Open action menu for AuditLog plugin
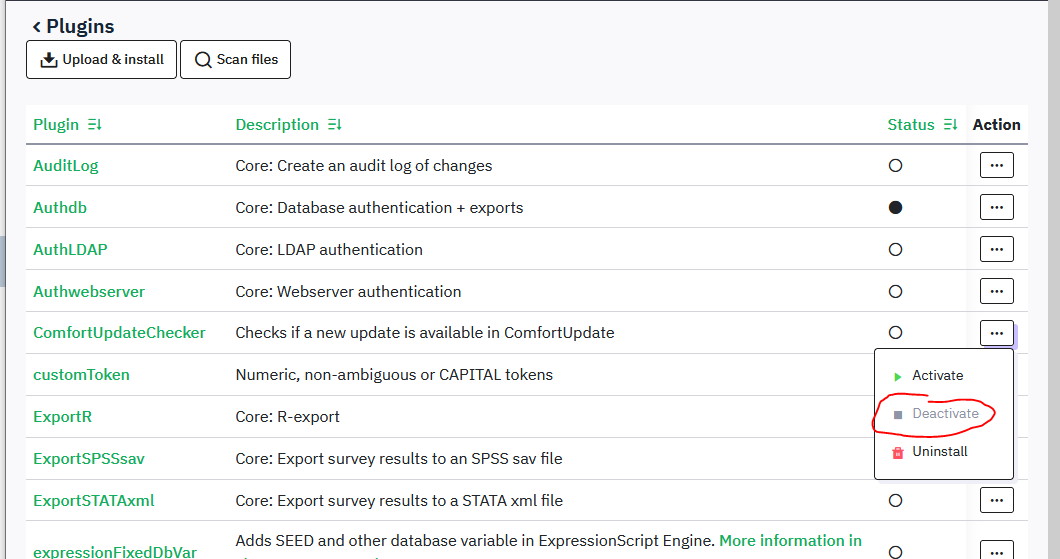Viewport: 1060px width, 559px height. [996, 166]
